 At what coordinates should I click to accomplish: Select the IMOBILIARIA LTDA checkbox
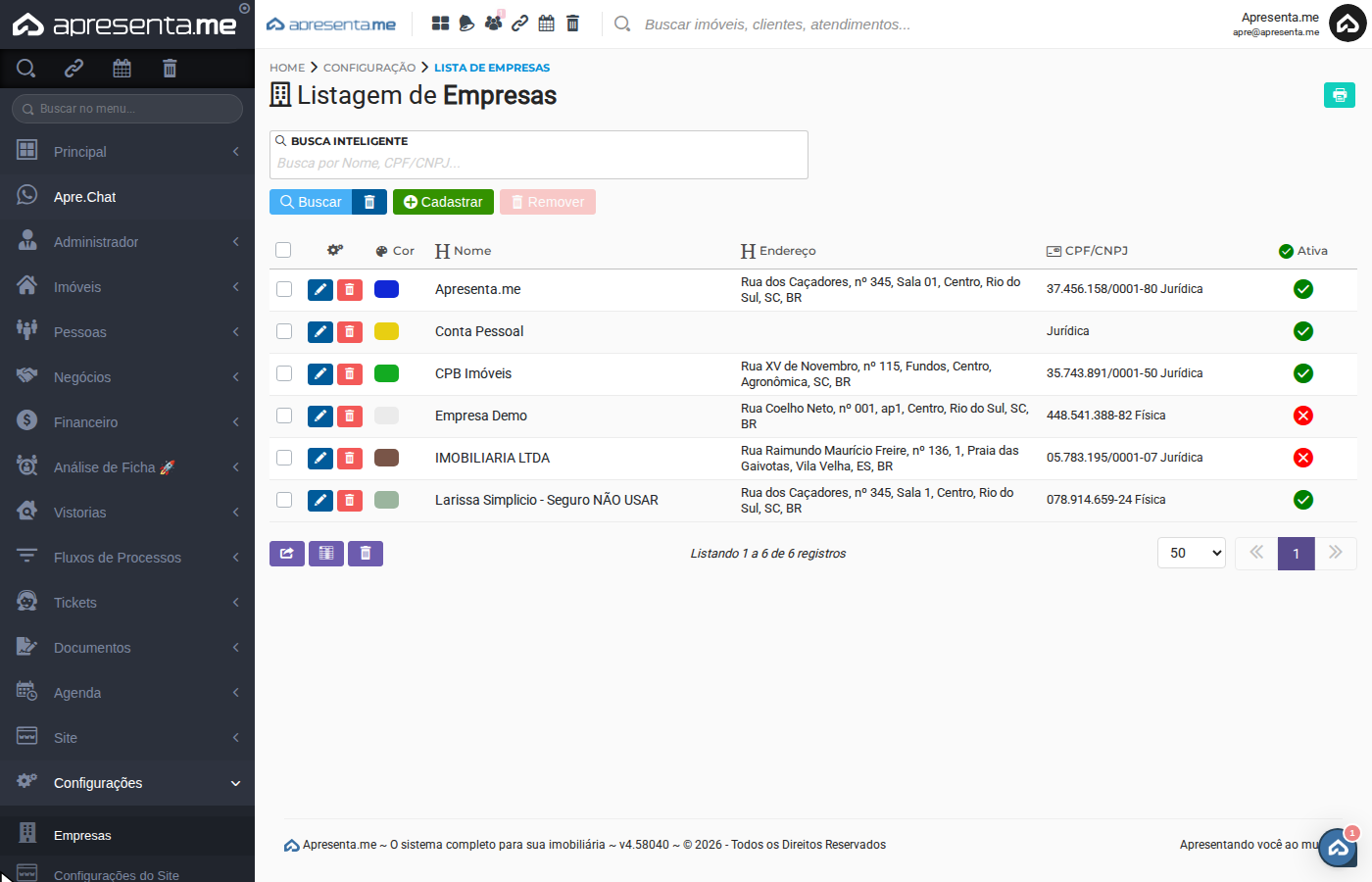284,458
